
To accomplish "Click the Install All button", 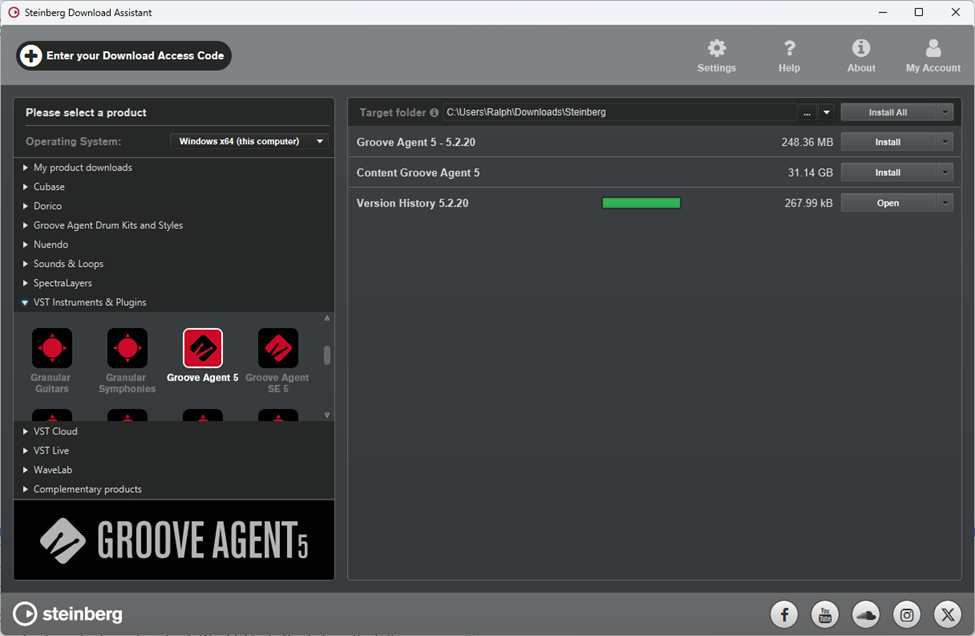I will (888, 112).
